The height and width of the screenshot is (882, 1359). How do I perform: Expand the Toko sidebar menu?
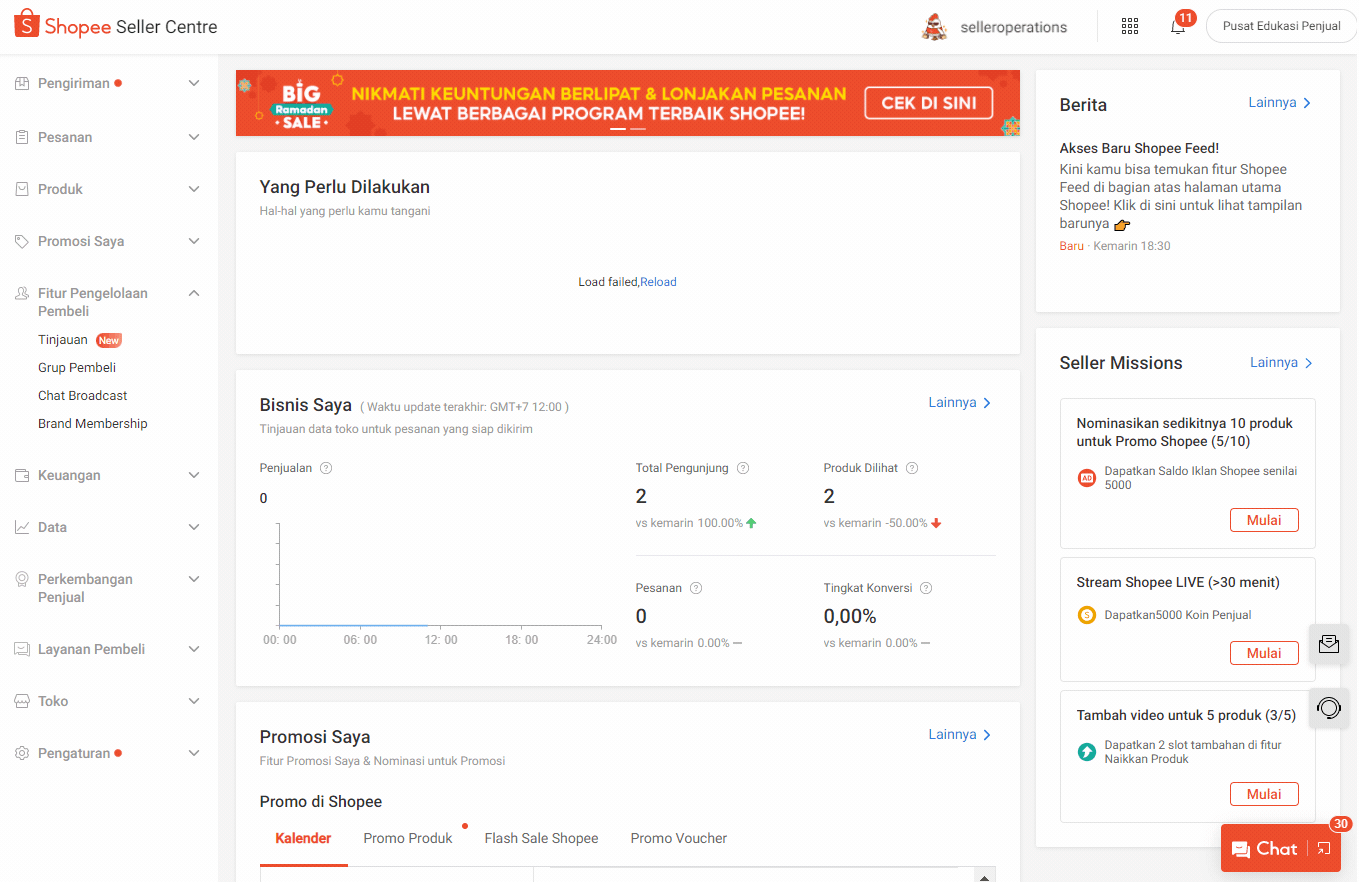[193, 701]
